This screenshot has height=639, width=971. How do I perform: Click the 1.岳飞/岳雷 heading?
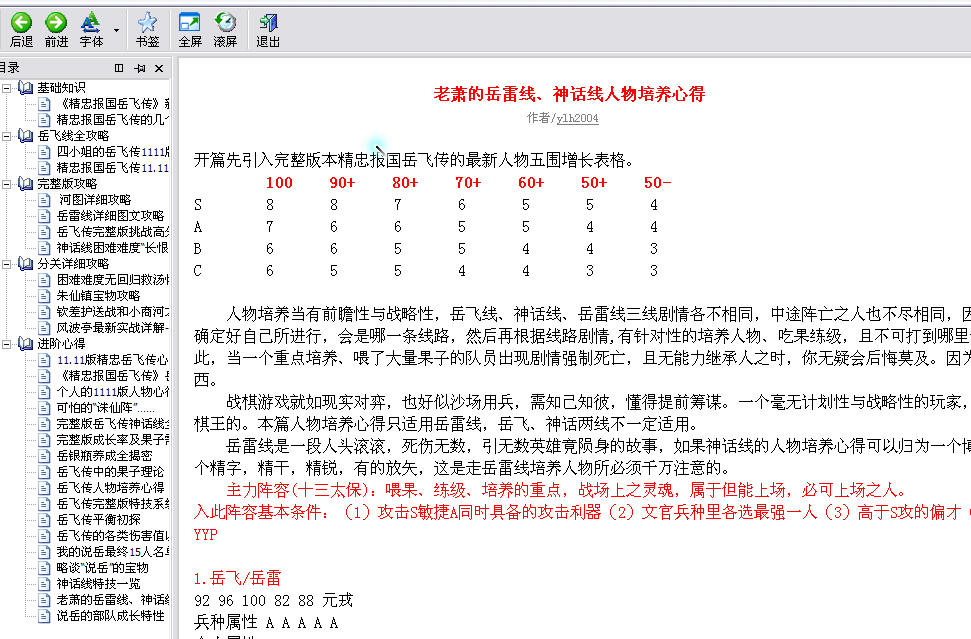tap(237, 578)
